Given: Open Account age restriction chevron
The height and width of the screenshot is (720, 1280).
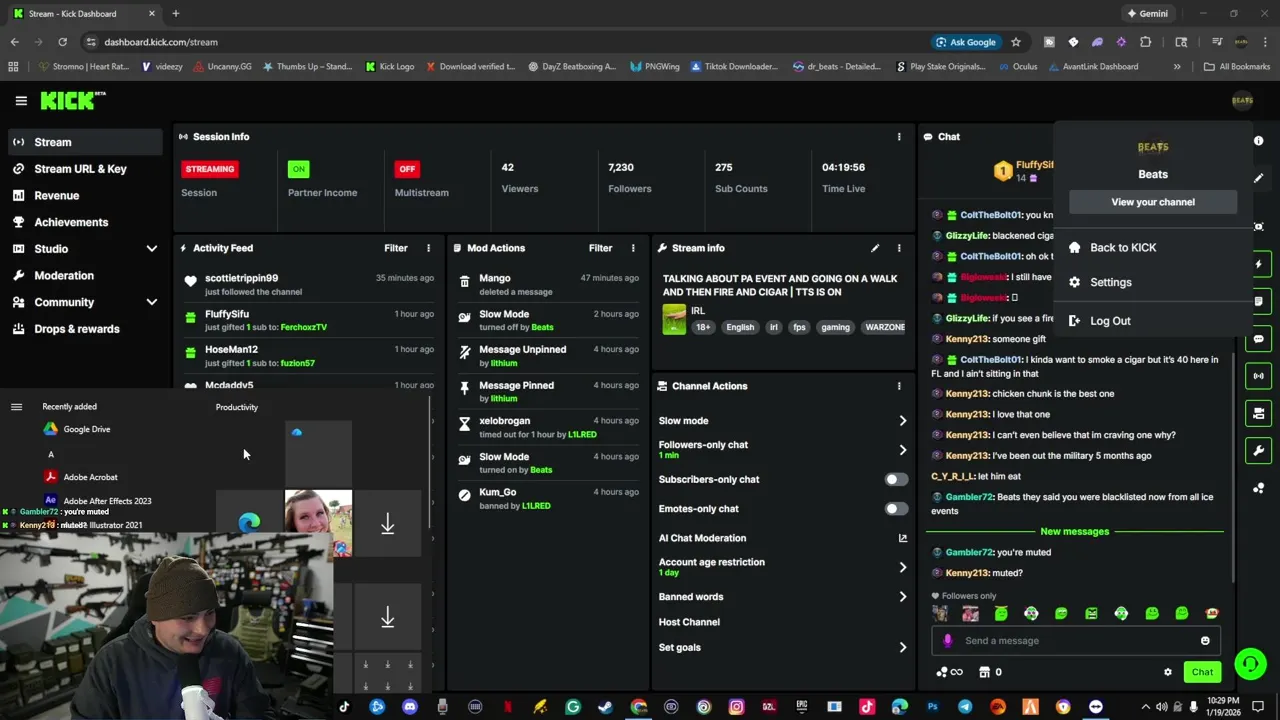Looking at the screenshot, I should pos(902,567).
